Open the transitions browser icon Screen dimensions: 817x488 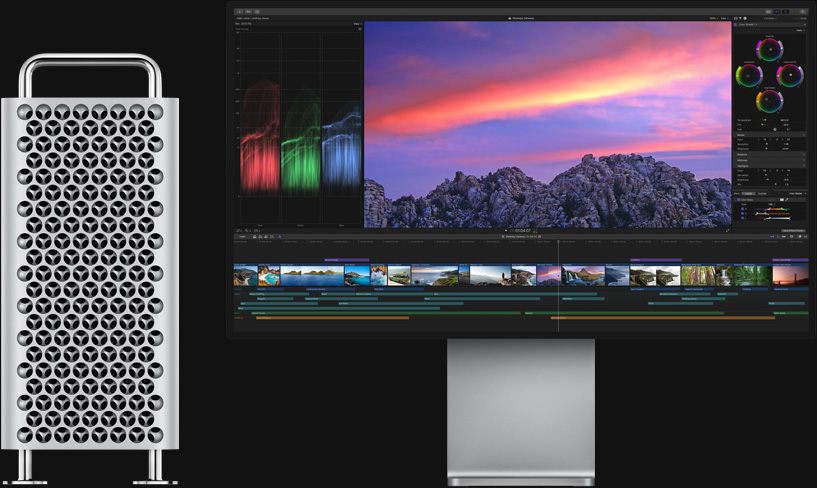pyautogui.click(x=806, y=236)
